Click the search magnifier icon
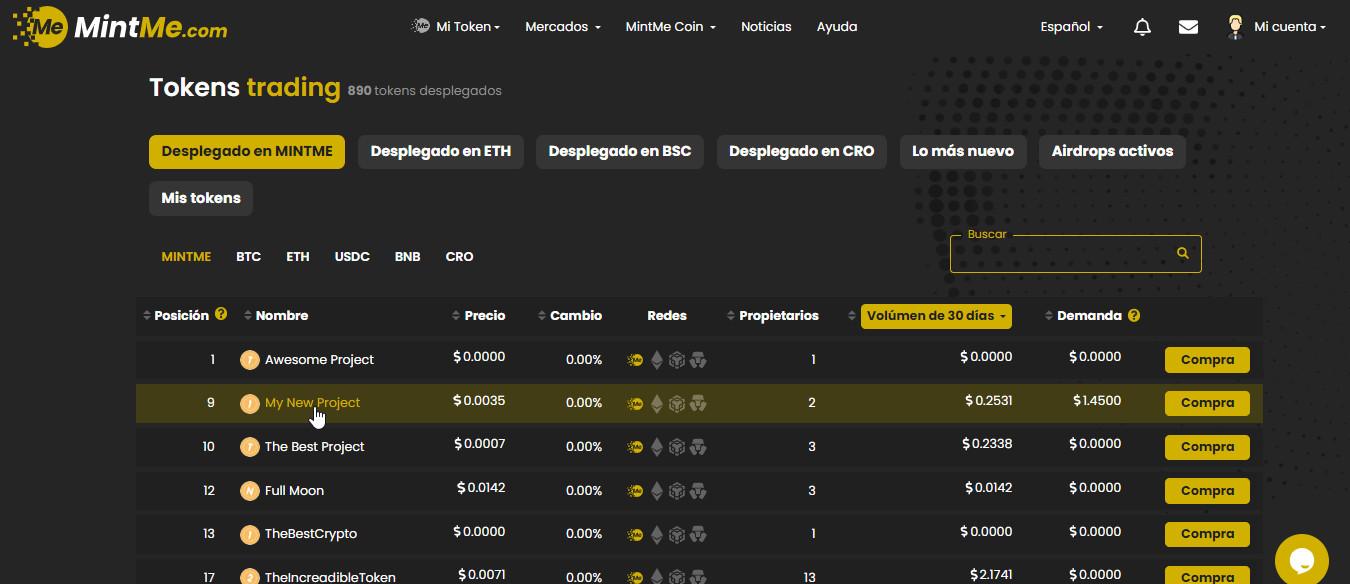 [x=1182, y=254]
